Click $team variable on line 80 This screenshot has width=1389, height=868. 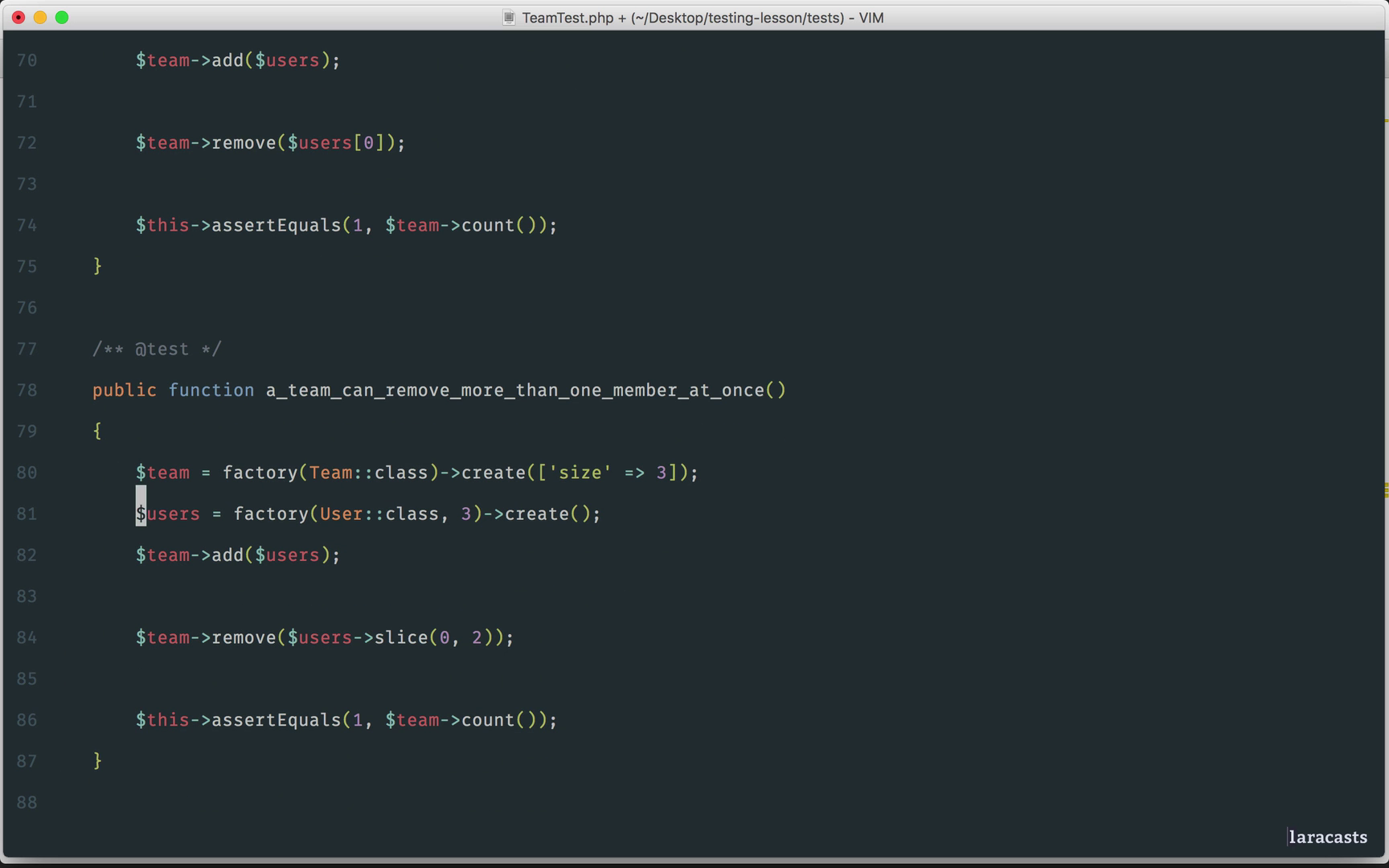(x=162, y=473)
